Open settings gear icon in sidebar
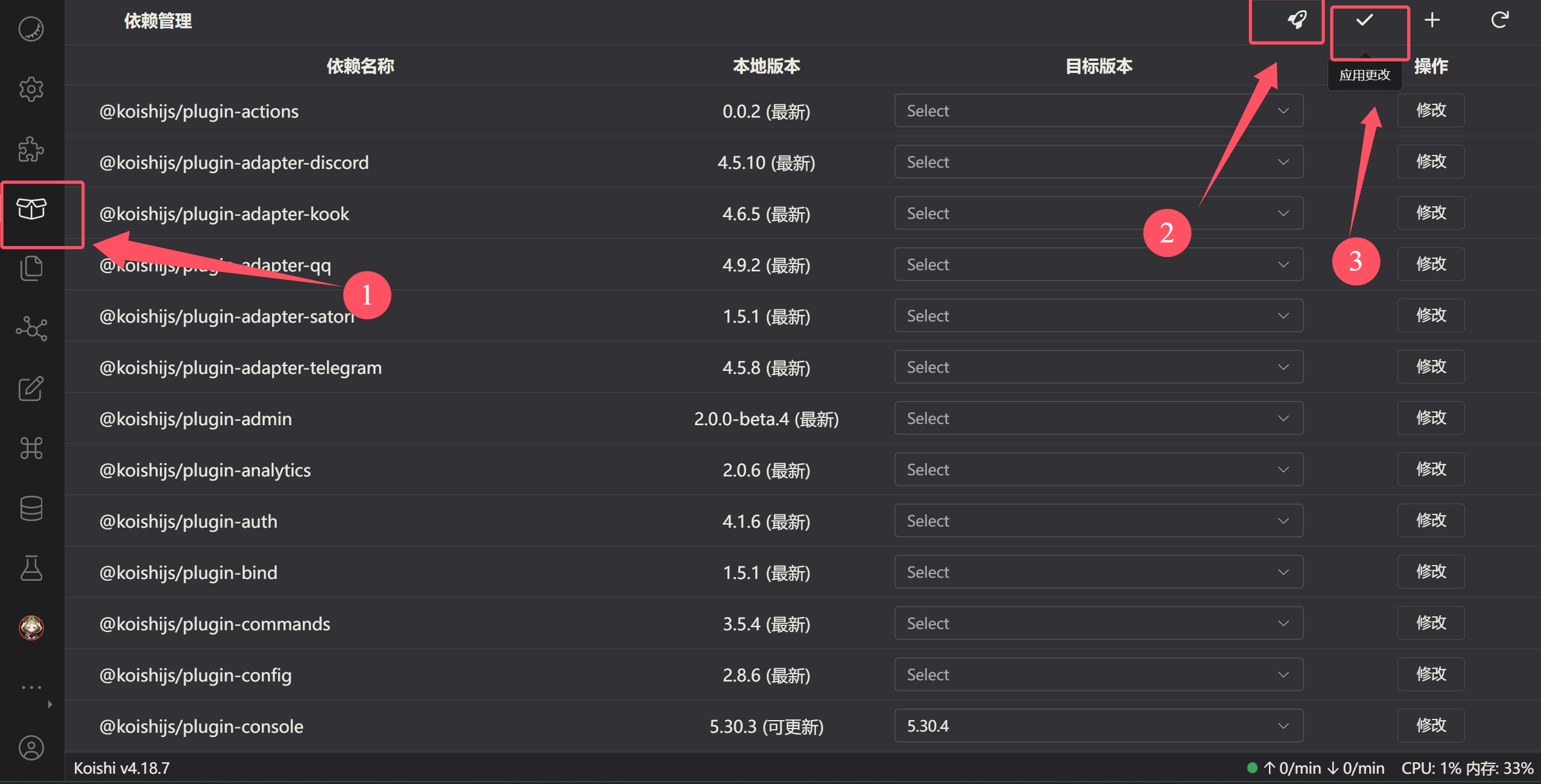This screenshot has height=784, width=1541. click(31, 89)
